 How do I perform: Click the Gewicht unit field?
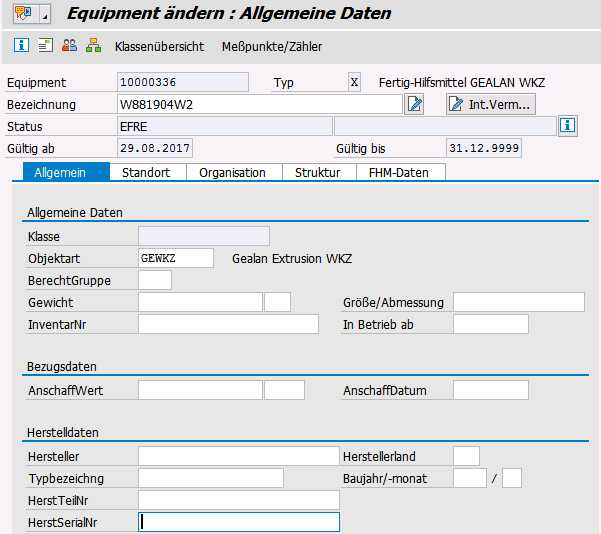point(277,302)
